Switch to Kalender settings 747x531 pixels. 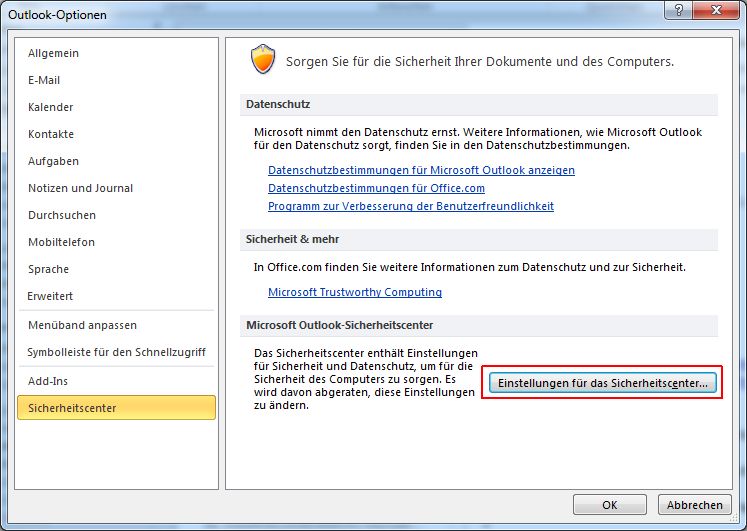coord(50,107)
